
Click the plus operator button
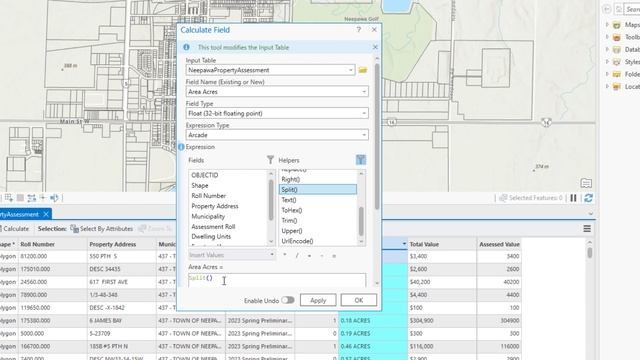pos(309,256)
